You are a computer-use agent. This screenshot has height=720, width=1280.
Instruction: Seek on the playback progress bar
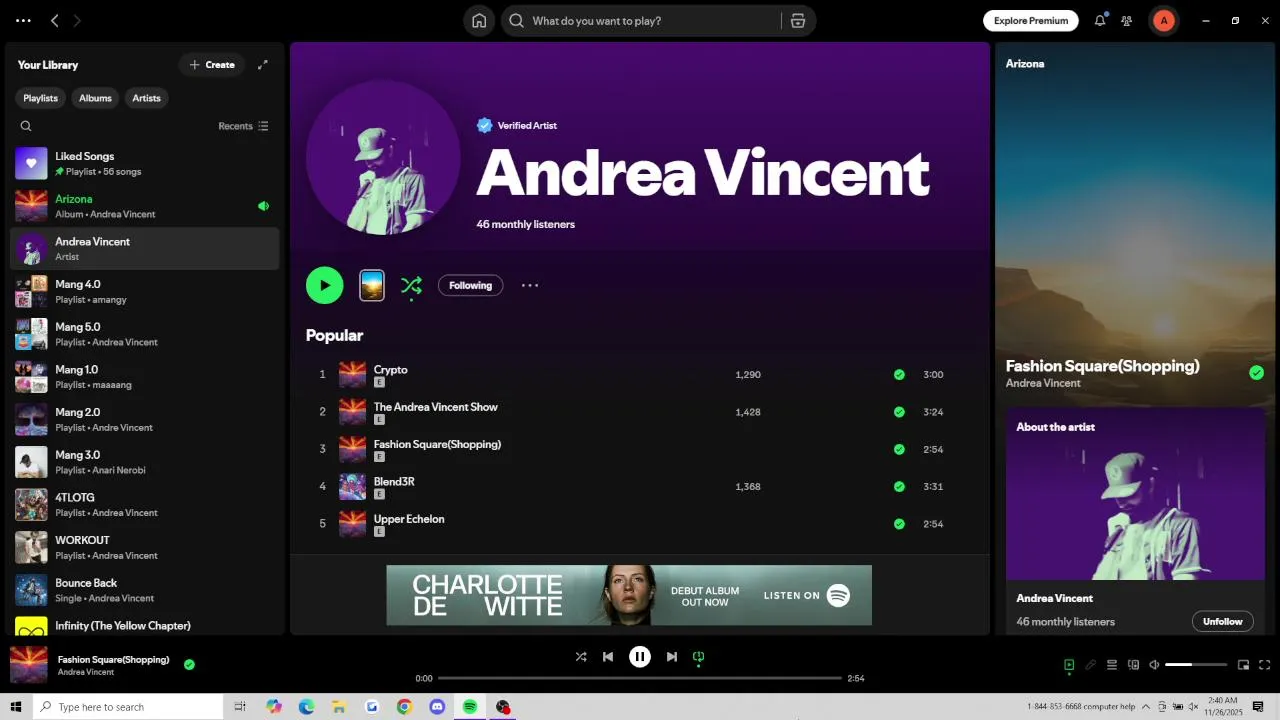pos(640,678)
